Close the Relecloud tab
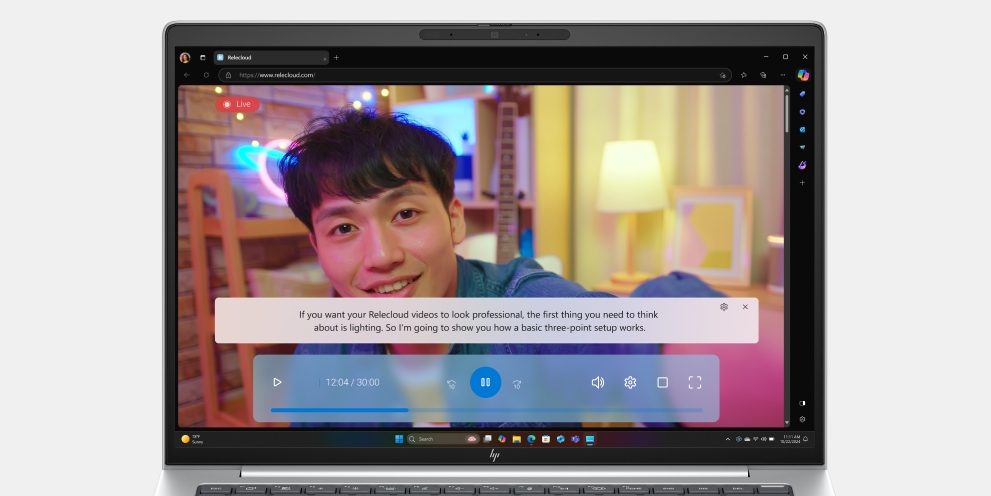 point(325,59)
